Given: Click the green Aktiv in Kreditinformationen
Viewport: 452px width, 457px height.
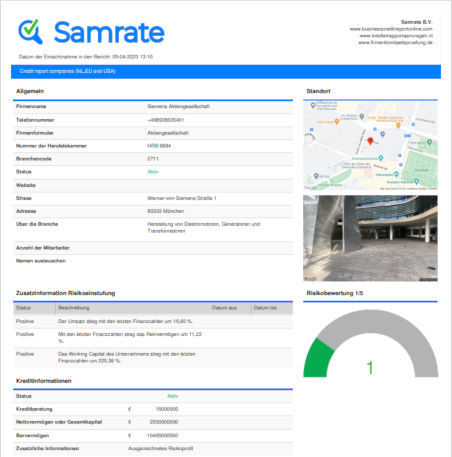Looking at the screenshot, I should 173,396.
